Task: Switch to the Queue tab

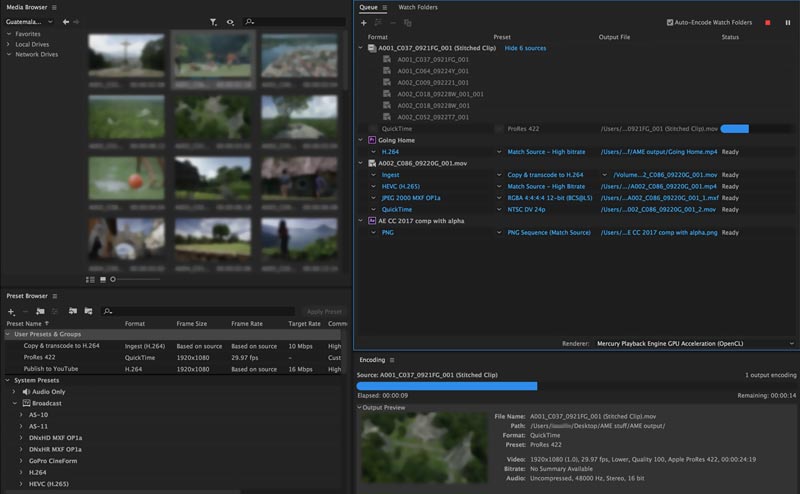Action: (368, 7)
